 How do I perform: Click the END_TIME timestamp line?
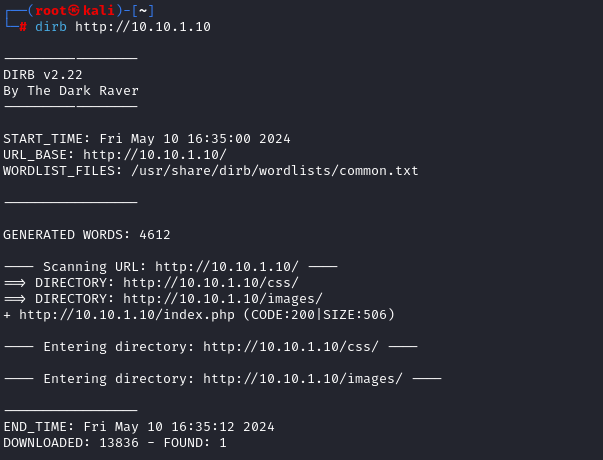click(139, 427)
